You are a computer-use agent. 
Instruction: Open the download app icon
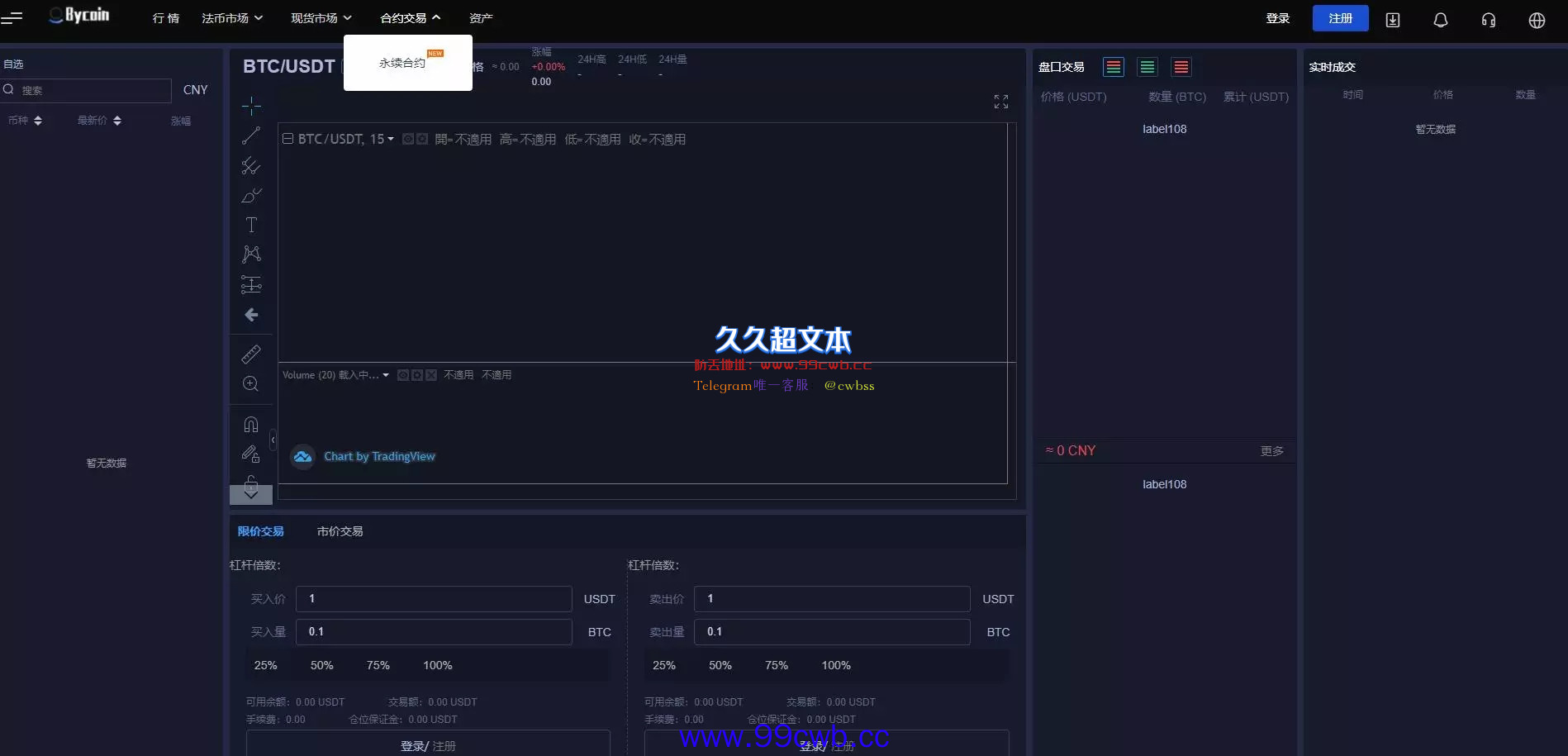(x=1393, y=20)
